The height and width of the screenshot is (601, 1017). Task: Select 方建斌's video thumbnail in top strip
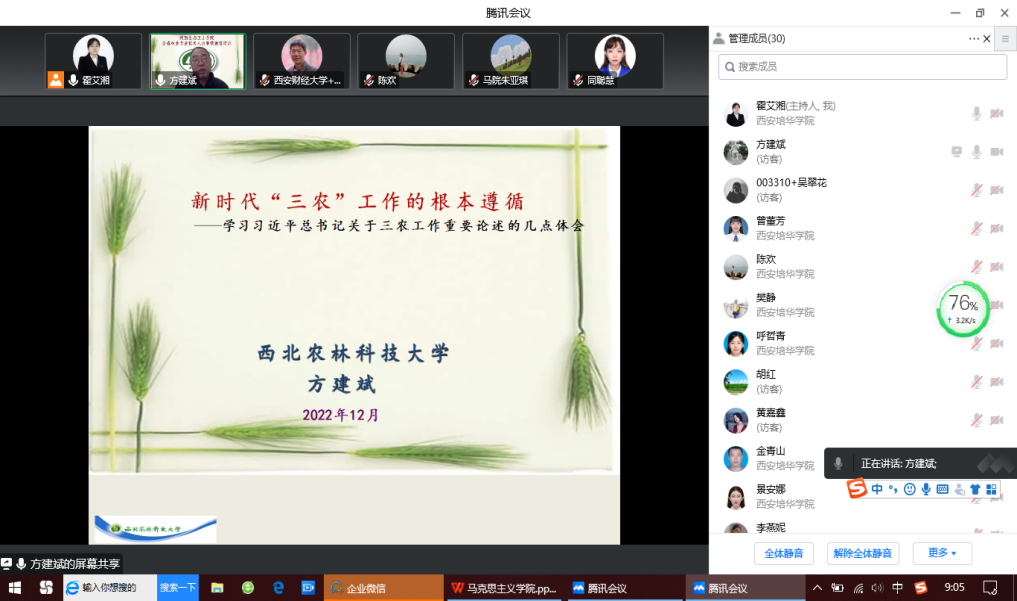pyautogui.click(x=197, y=61)
